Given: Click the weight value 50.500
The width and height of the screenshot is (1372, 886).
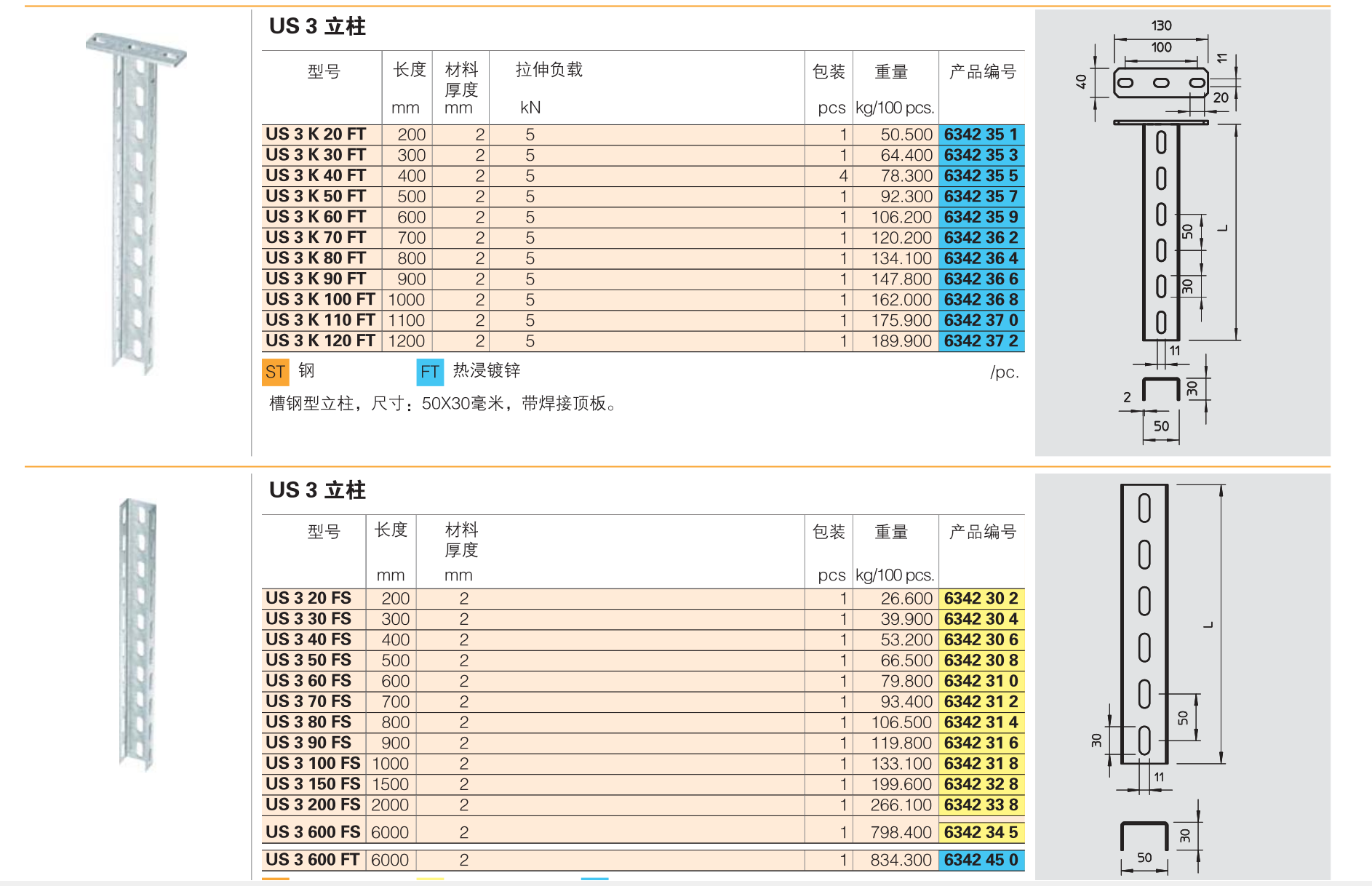Looking at the screenshot, I should [906, 135].
